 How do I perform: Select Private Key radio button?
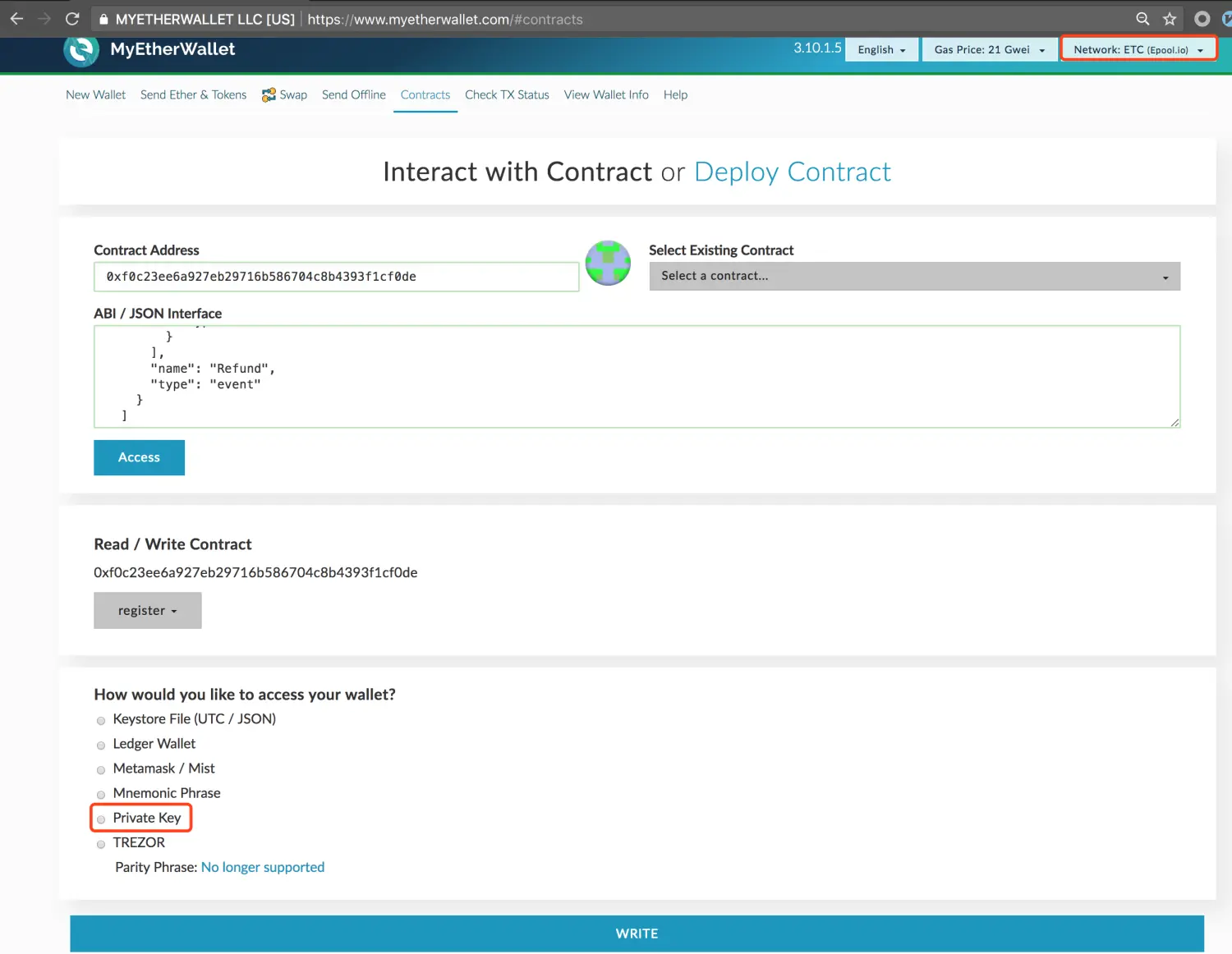coord(101,819)
